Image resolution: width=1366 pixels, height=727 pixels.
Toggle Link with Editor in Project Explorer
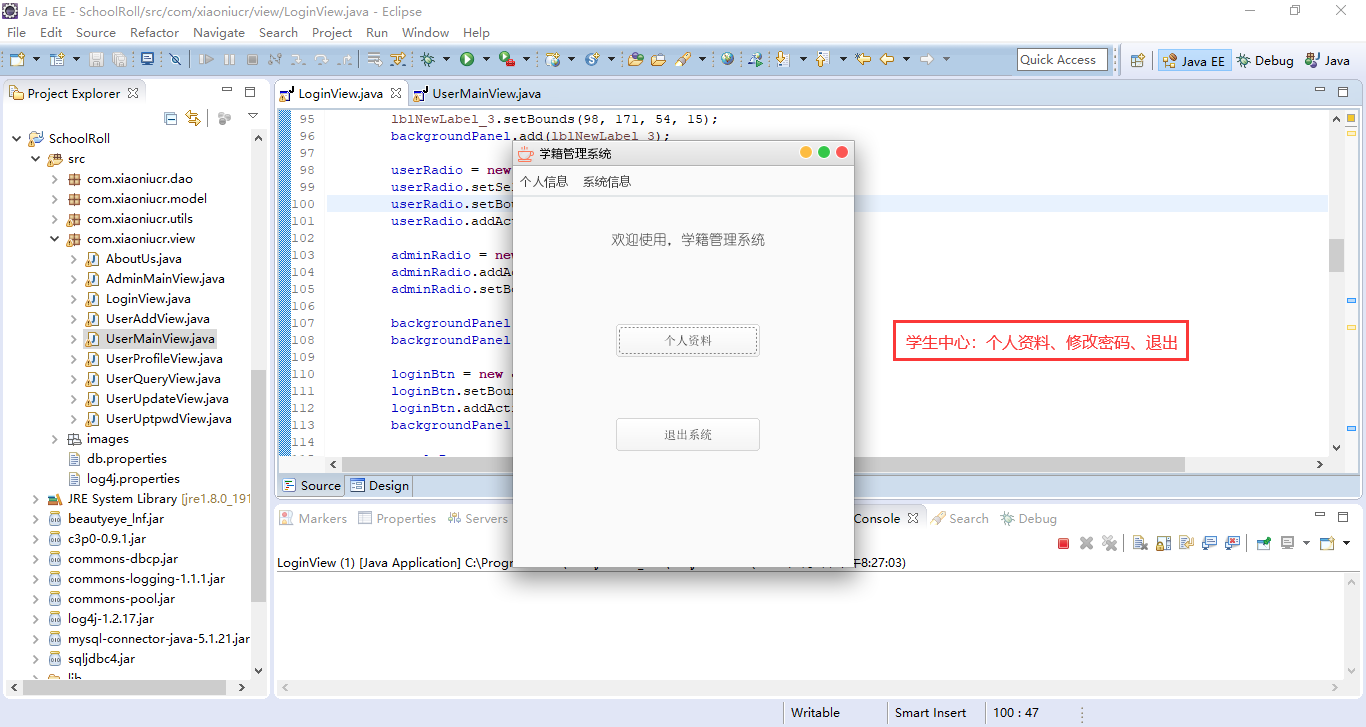[x=193, y=118]
